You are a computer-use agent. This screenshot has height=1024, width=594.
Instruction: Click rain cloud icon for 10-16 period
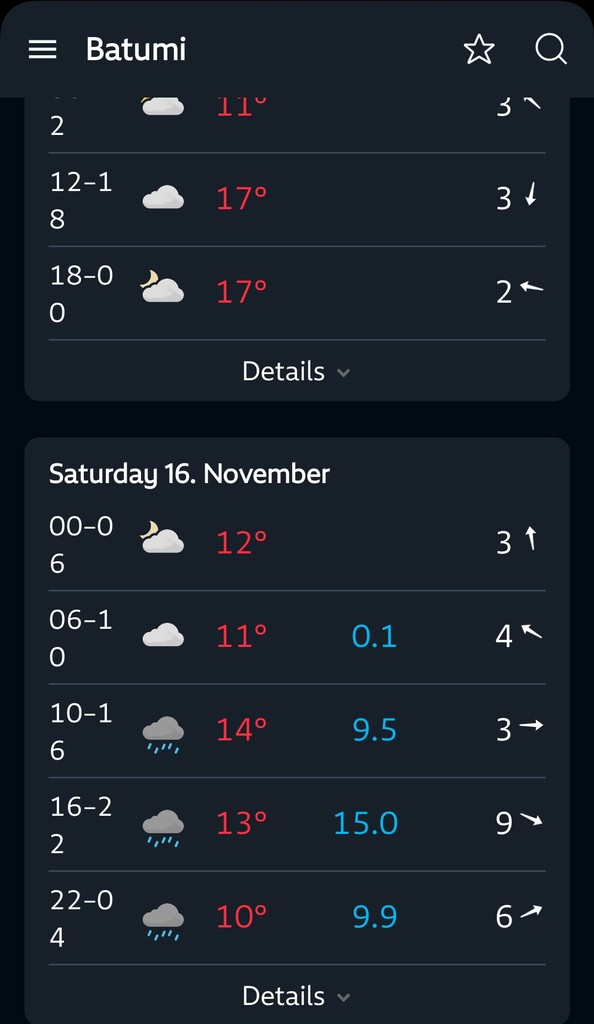(163, 734)
